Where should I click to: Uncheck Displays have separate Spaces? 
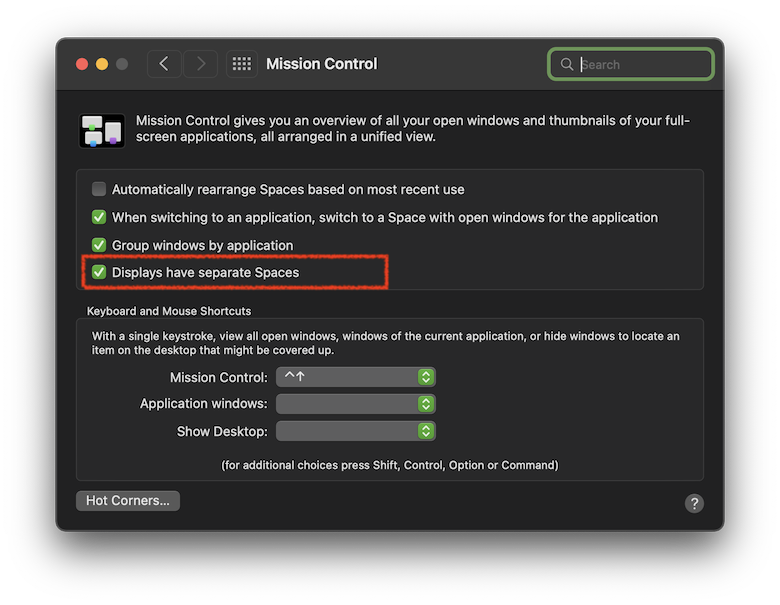[99, 272]
